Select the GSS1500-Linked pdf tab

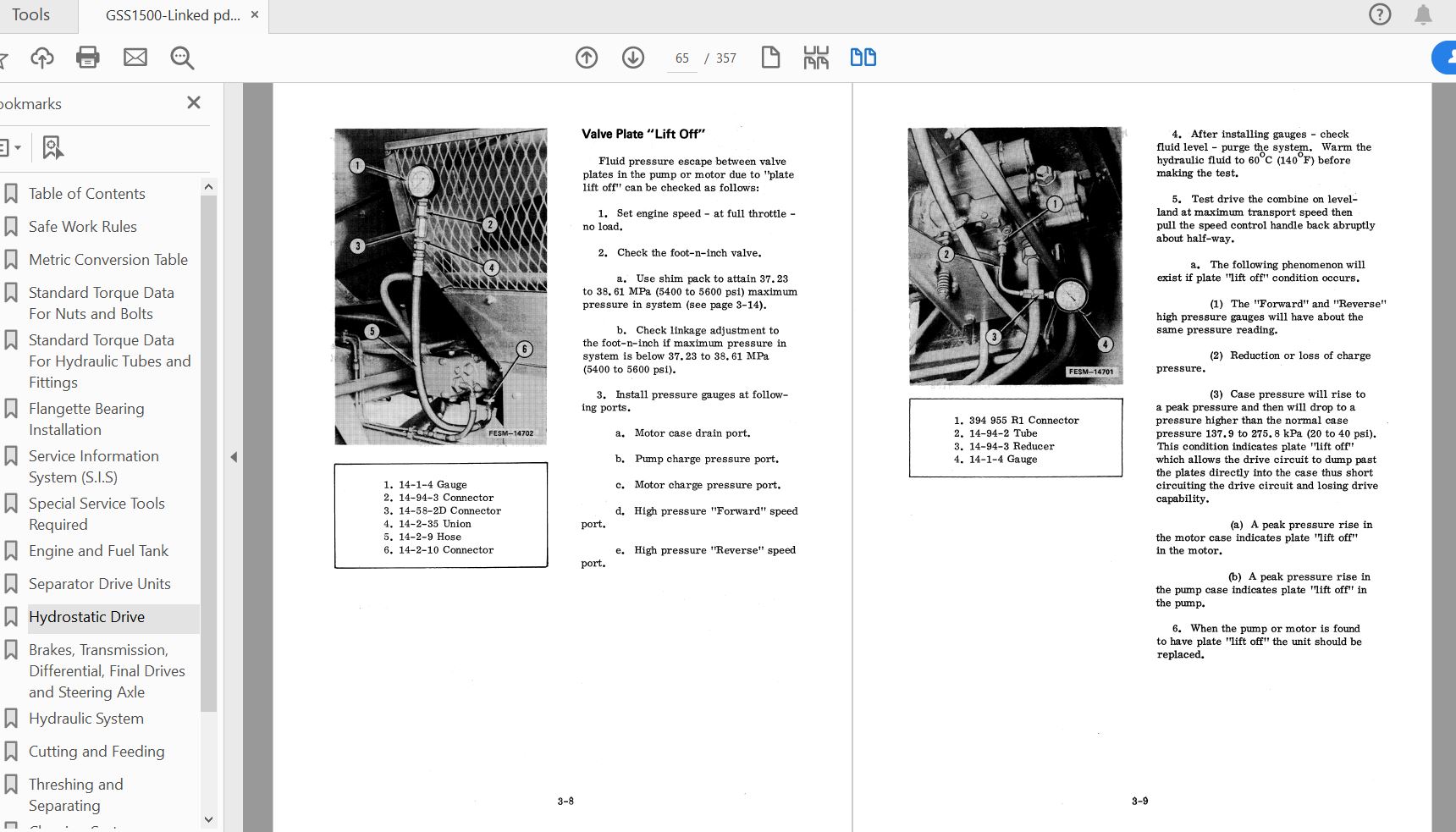pos(173,15)
